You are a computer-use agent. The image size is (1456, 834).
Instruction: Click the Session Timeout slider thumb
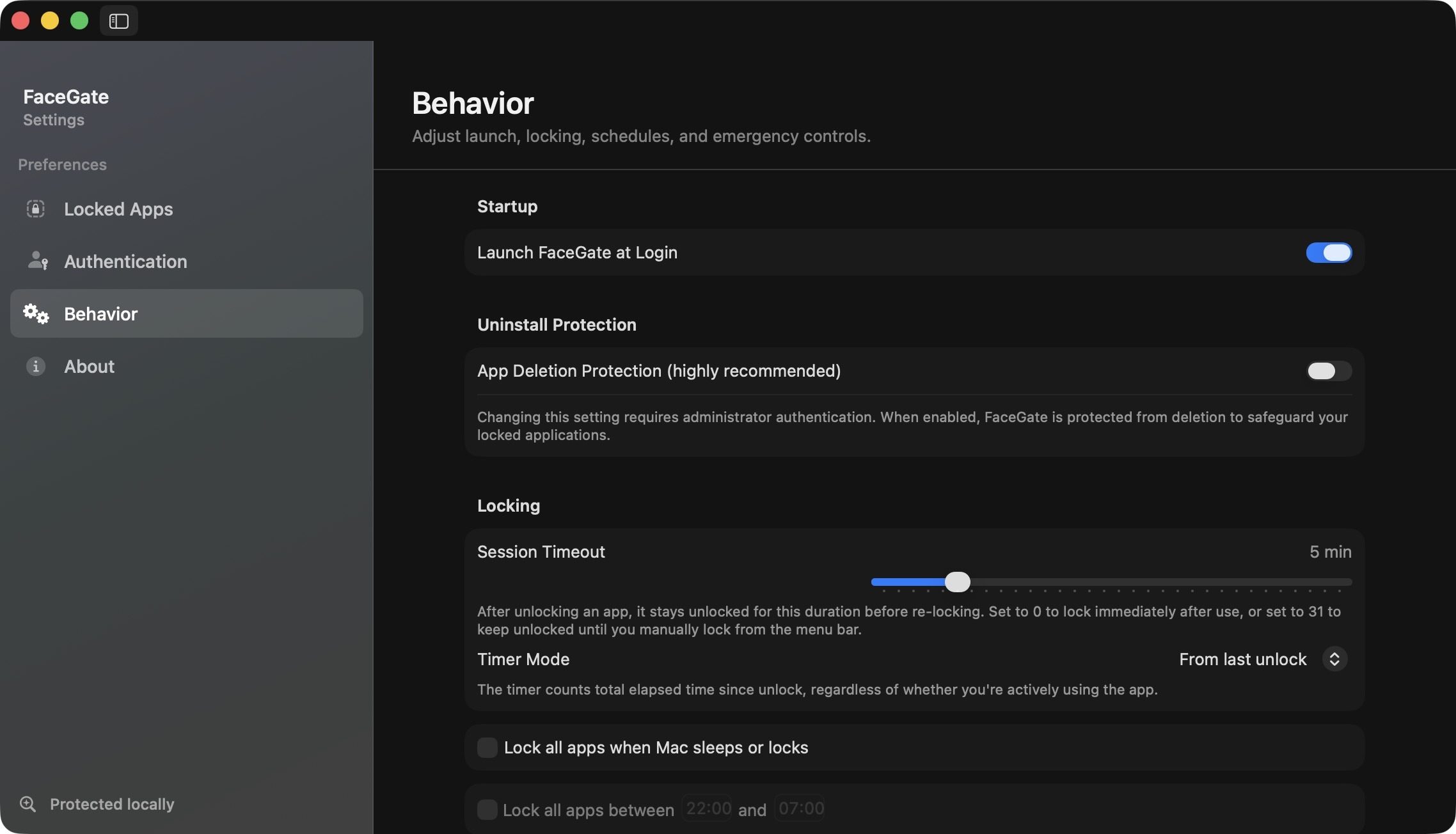[958, 582]
